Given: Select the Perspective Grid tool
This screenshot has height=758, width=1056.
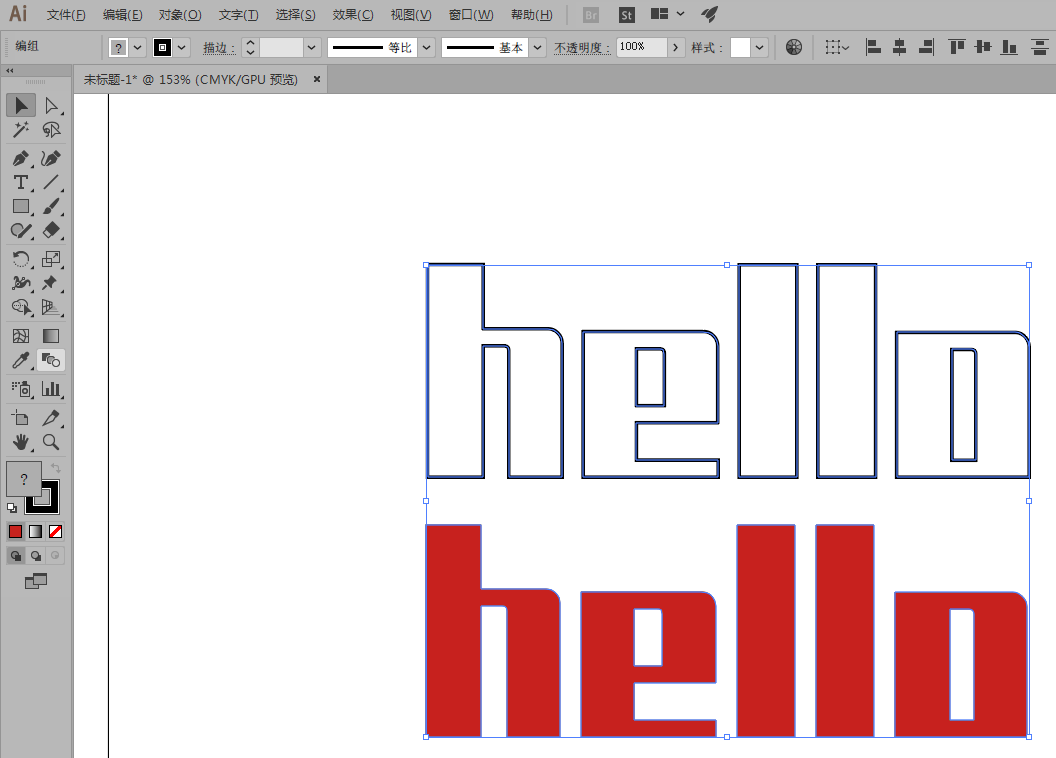Looking at the screenshot, I should tap(51, 308).
